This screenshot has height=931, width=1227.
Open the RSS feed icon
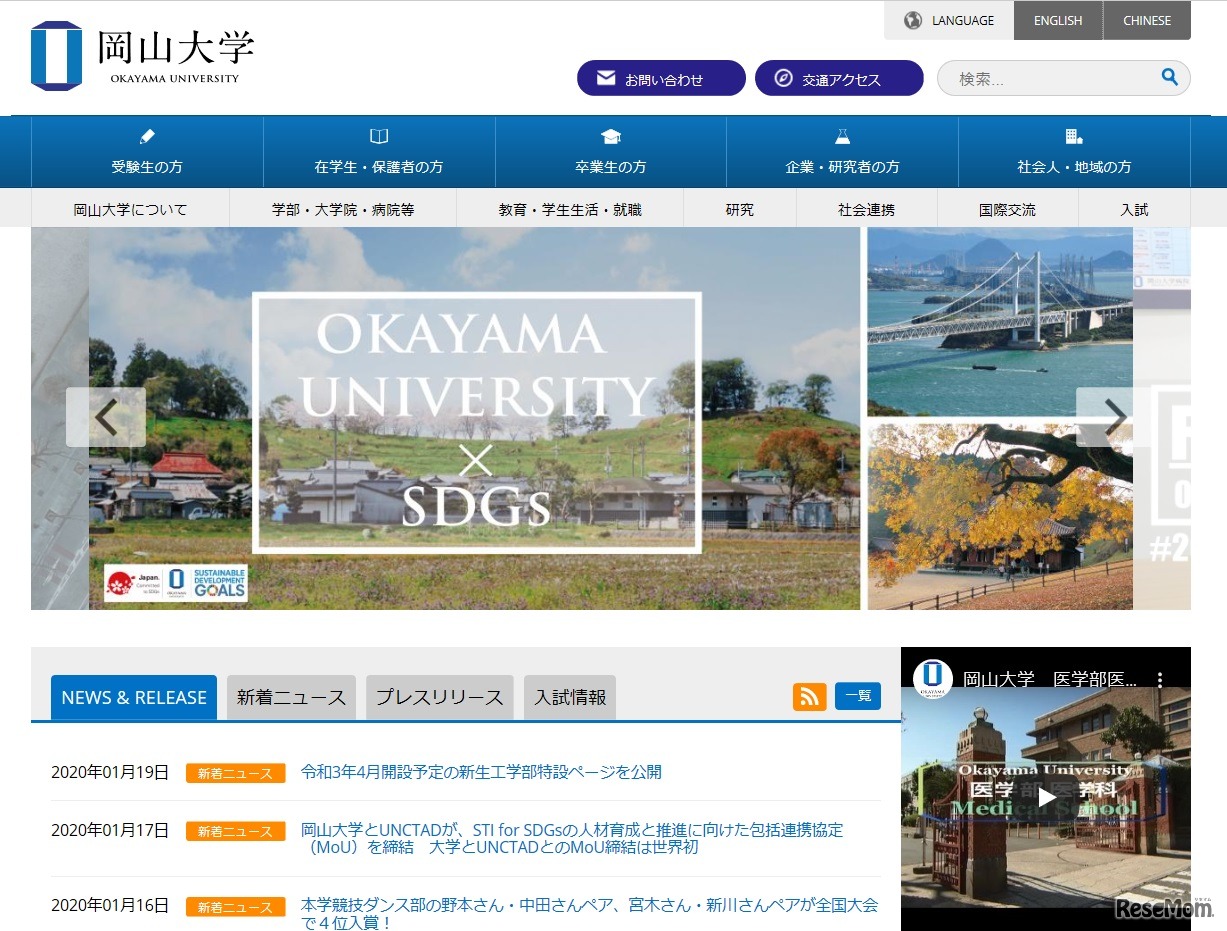tap(810, 697)
